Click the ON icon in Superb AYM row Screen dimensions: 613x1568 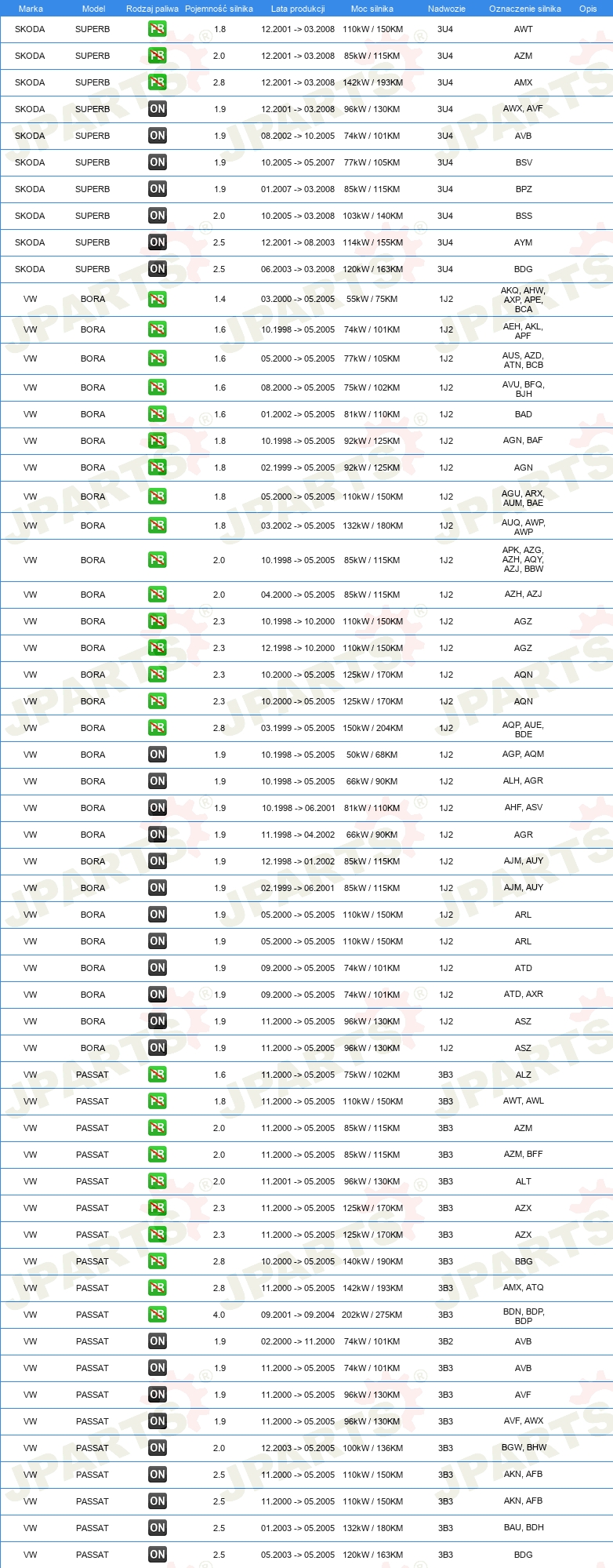(158, 242)
